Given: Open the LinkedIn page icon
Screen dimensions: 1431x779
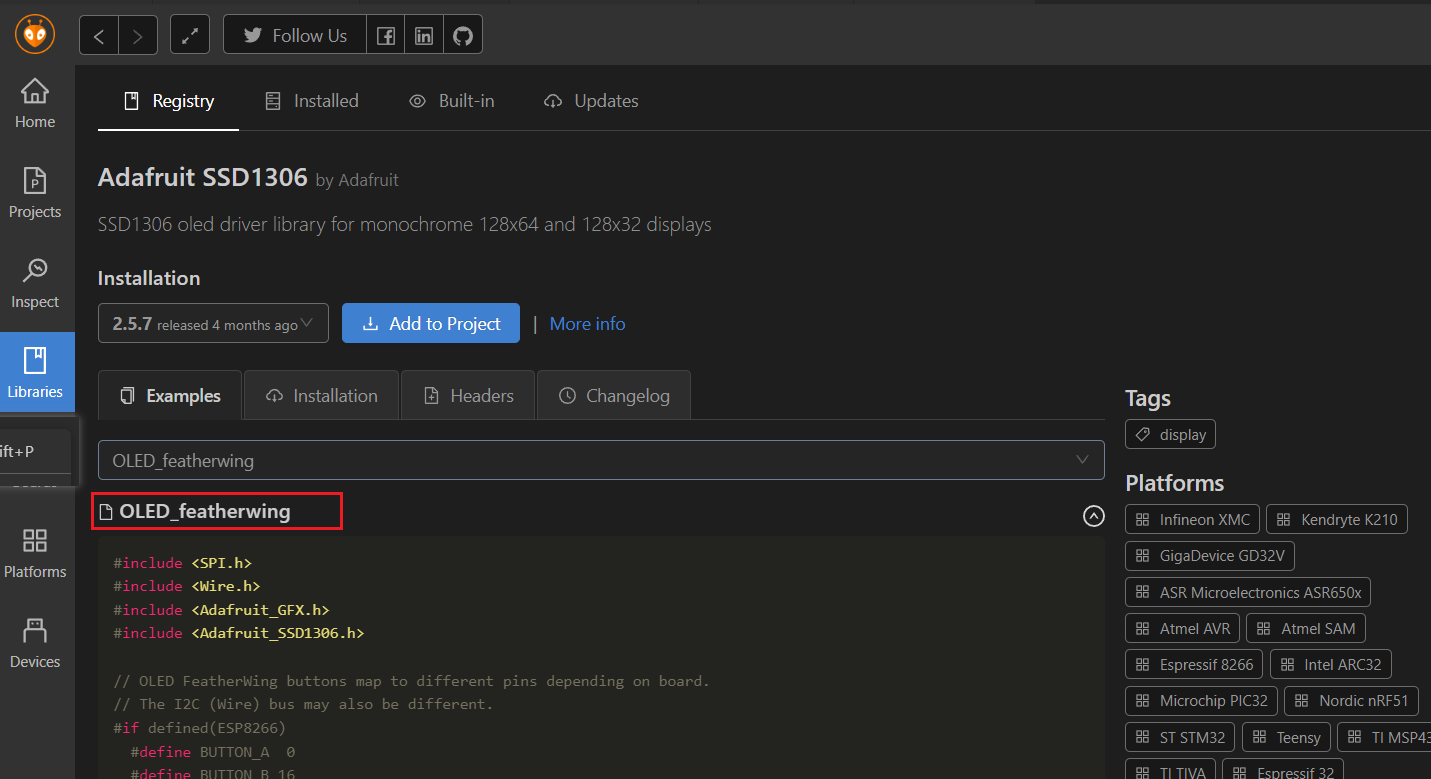Looking at the screenshot, I should 424,36.
